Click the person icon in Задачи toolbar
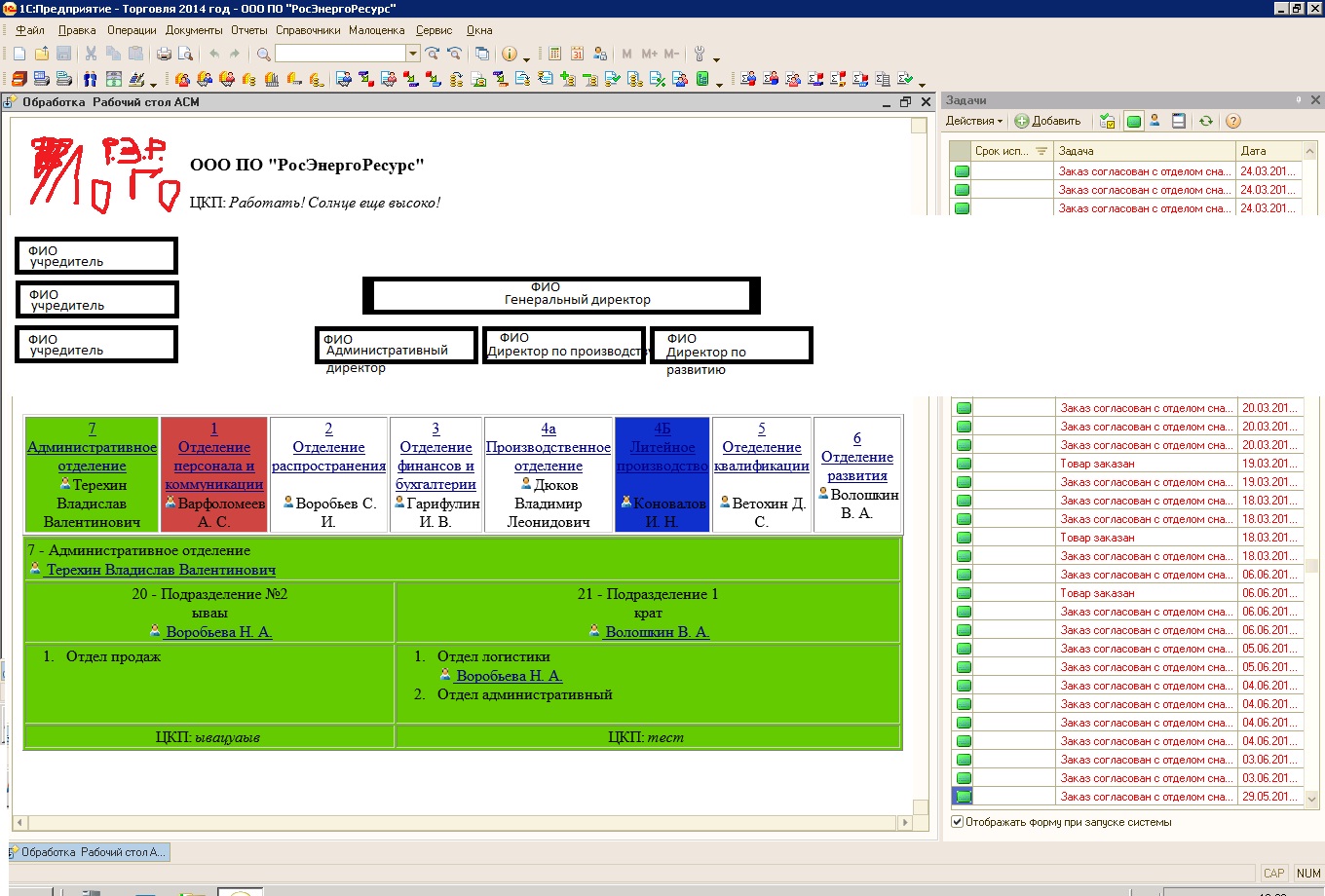 [x=1155, y=122]
